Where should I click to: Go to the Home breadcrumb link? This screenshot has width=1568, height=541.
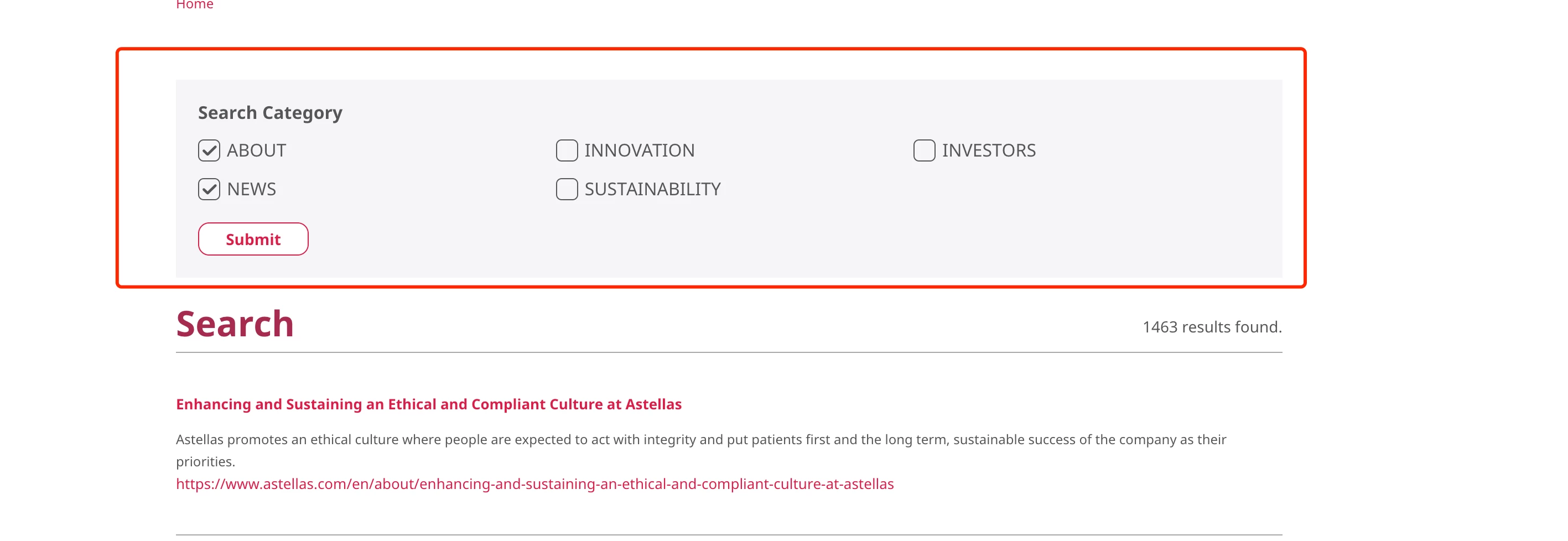click(194, 5)
